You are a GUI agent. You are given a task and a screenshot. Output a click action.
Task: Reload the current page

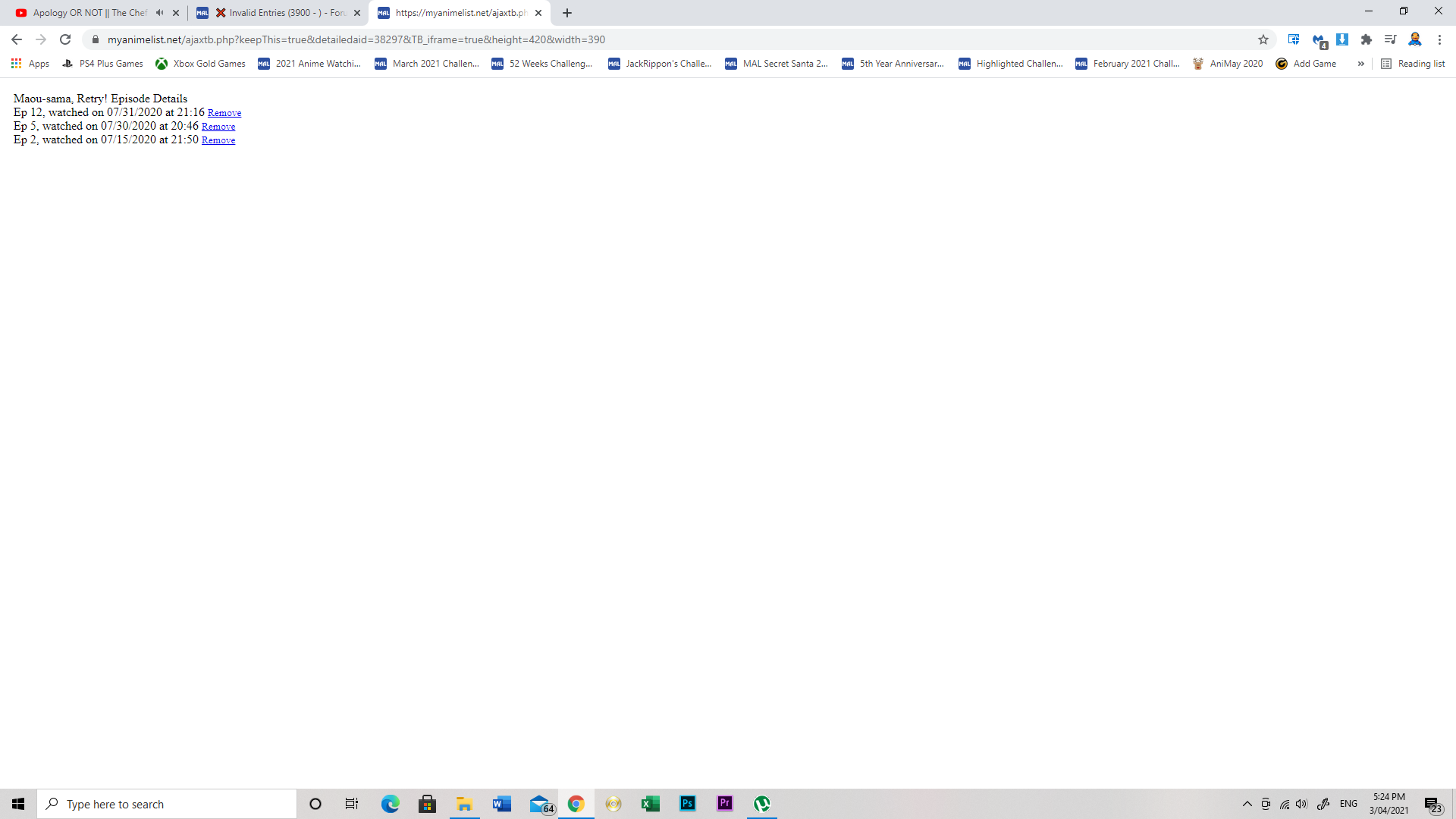[65, 39]
